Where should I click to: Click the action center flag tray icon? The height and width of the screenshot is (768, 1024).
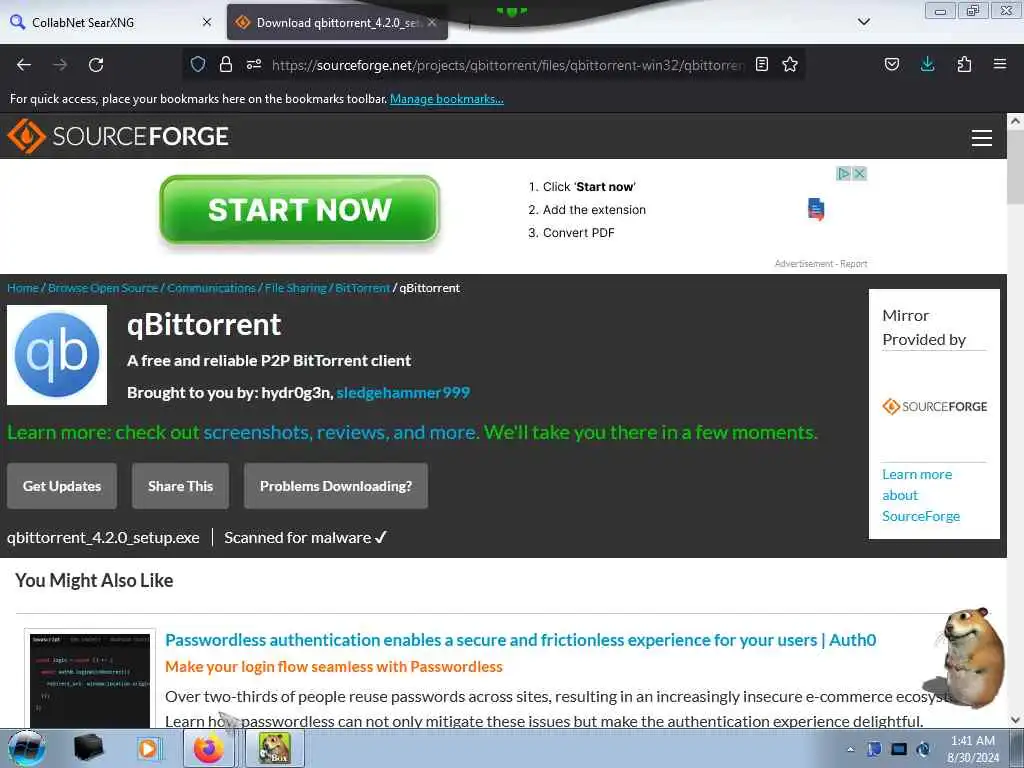point(874,750)
